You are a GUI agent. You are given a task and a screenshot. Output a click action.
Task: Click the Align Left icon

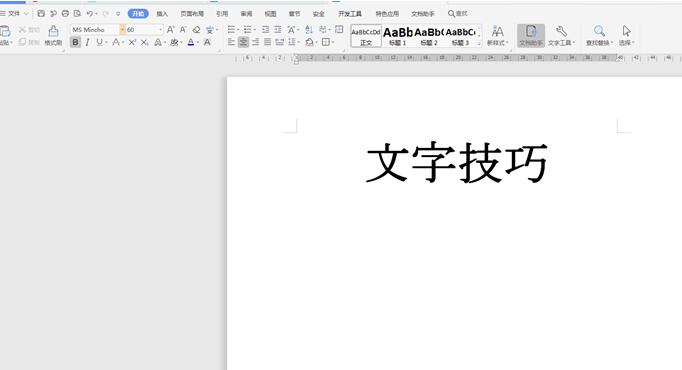tap(231, 42)
